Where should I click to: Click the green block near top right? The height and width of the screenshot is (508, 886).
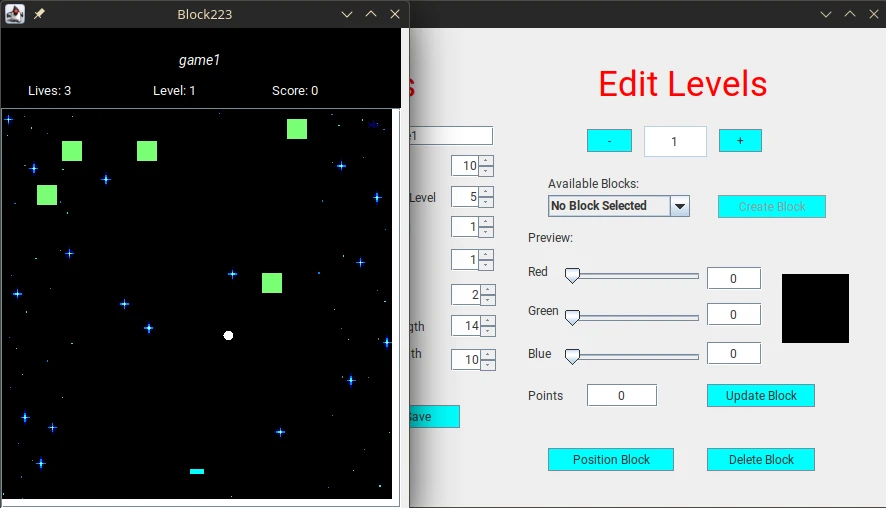coord(297,129)
